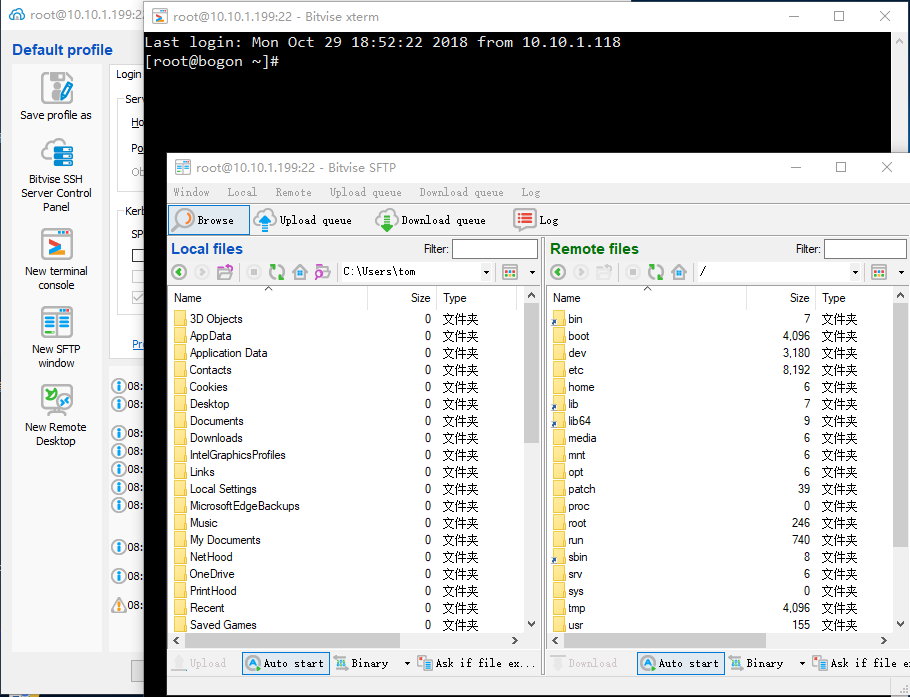Open the Download queue menu
The image size is (910, 697).
click(x=461, y=192)
